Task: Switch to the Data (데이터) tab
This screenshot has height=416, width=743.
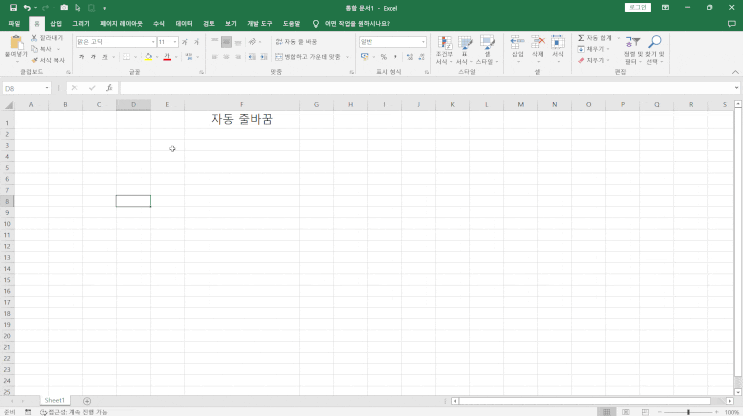Action: [184, 23]
